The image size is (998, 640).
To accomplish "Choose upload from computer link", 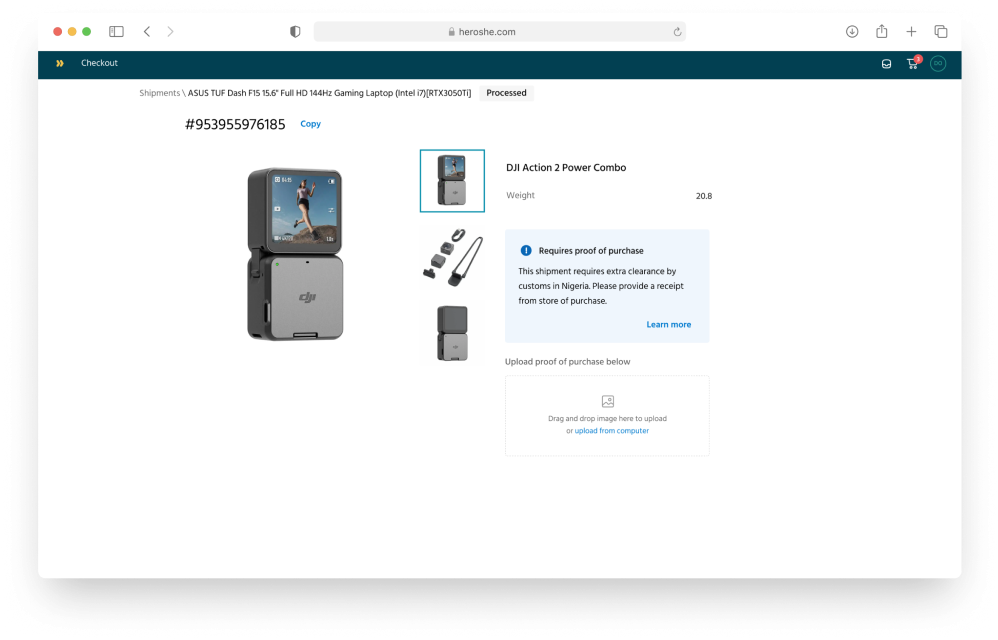I will (x=612, y=431).
